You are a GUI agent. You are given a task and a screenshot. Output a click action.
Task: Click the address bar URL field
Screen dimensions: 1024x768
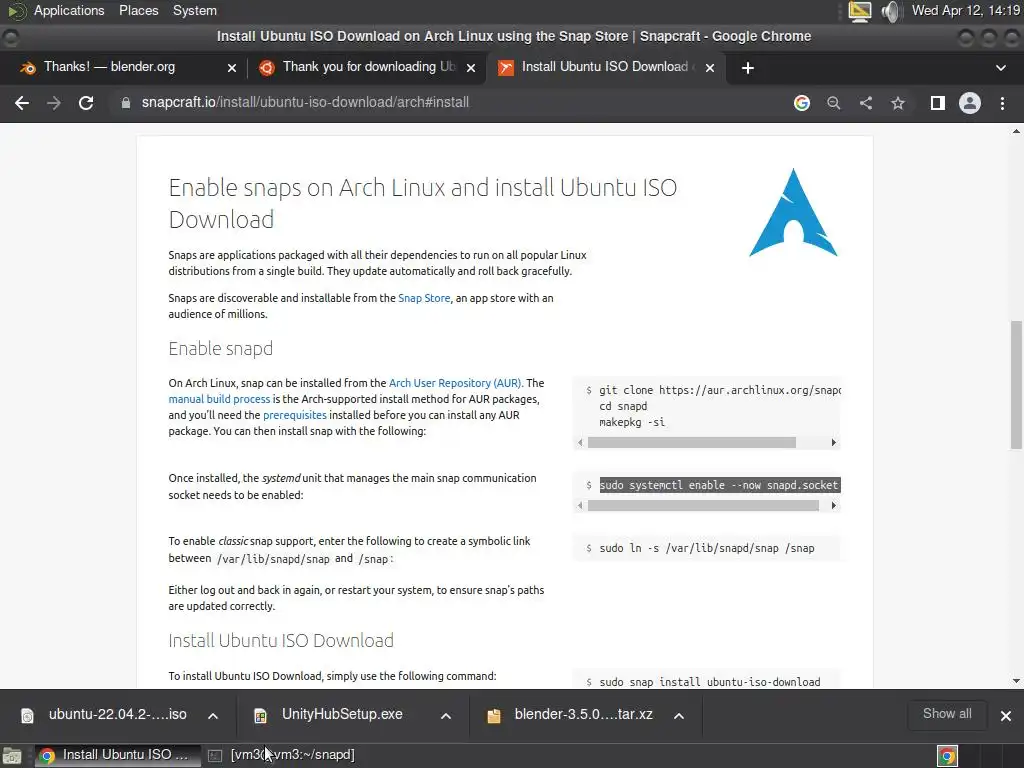[451, 103]
